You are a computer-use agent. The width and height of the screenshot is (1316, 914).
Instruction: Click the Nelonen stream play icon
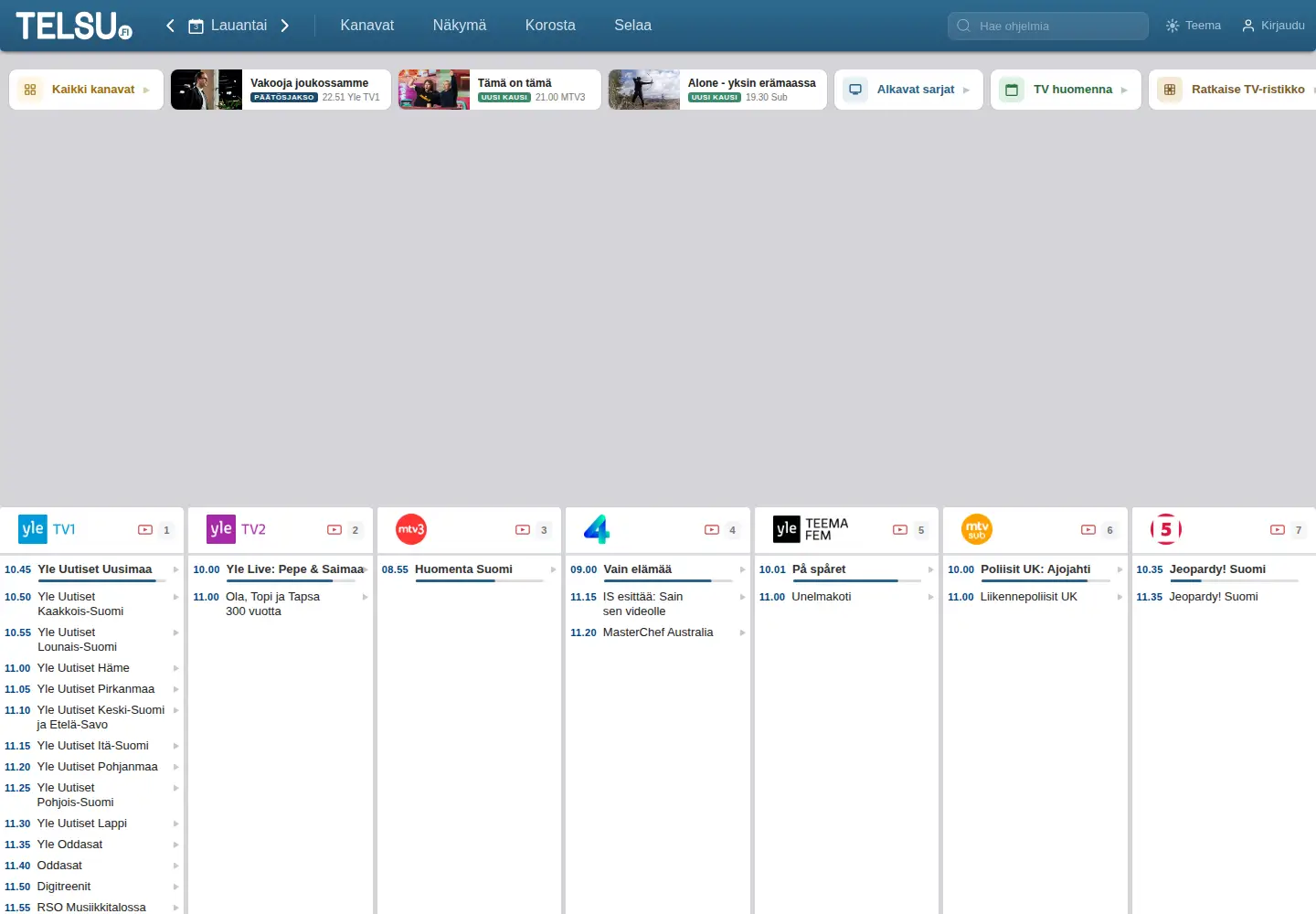(712, 530)
